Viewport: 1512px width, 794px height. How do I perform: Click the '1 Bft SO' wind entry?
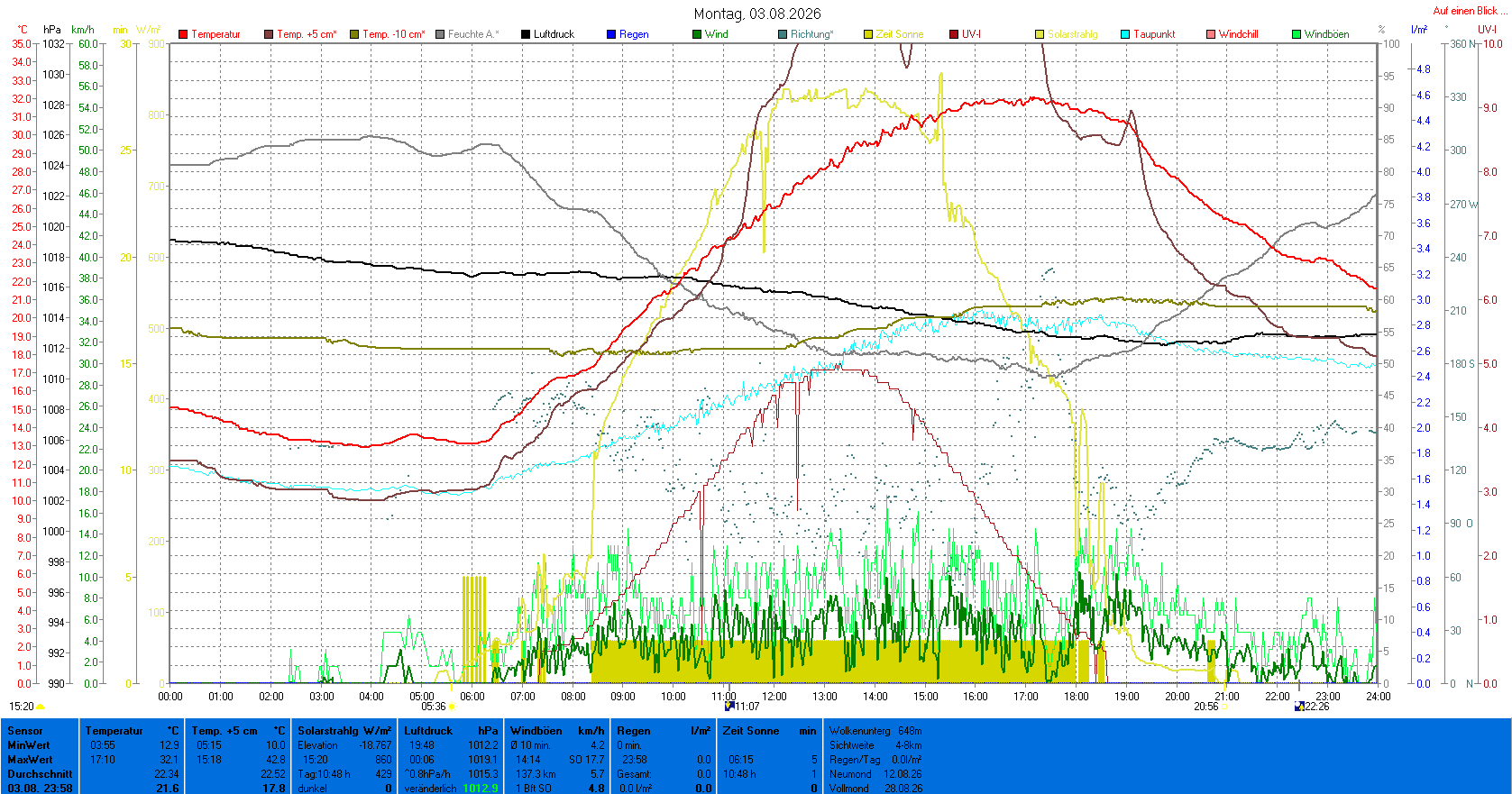[x=534, y=789]
